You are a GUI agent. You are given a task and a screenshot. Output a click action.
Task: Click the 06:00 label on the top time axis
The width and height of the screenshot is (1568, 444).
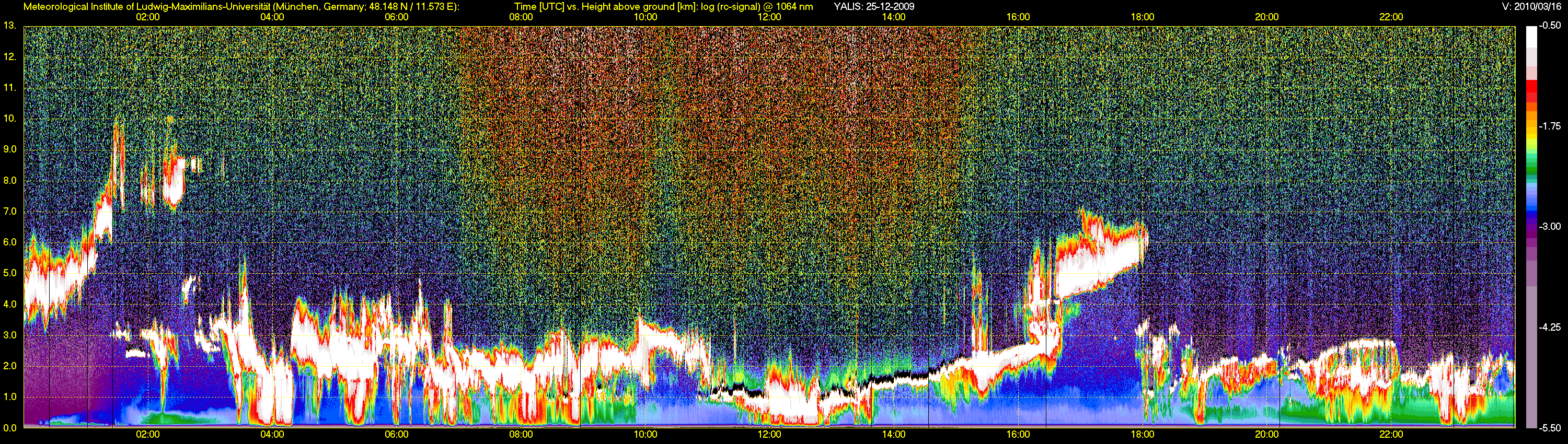click(x=396, y=17)
